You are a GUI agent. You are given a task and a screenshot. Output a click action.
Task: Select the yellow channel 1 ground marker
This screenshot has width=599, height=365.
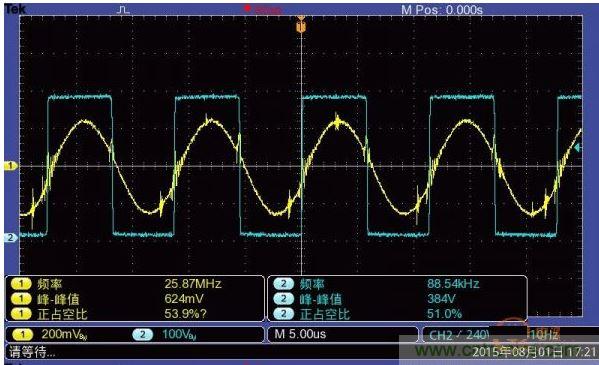pos(11,166)
